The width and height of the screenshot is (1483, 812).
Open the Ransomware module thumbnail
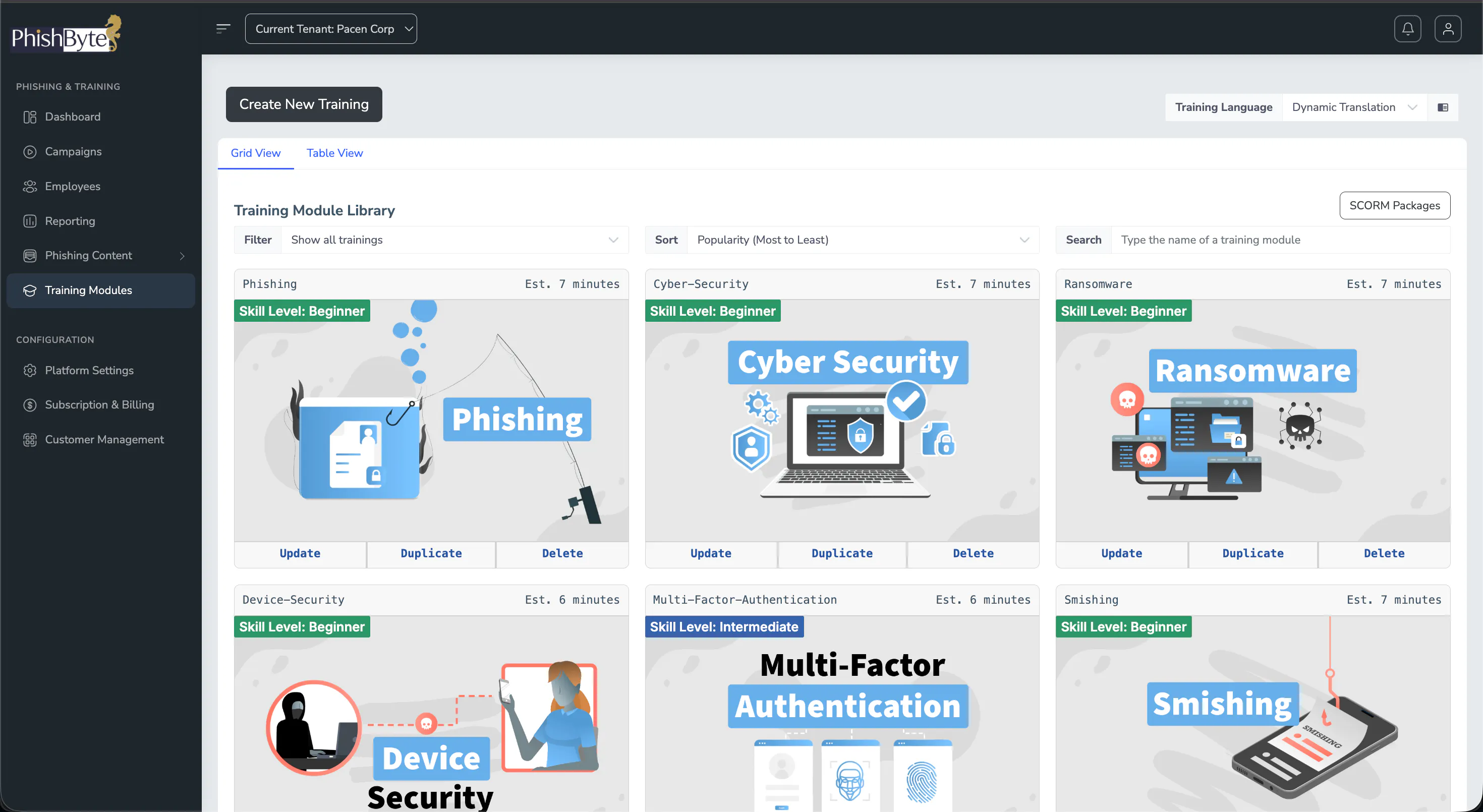(1252, 421)
